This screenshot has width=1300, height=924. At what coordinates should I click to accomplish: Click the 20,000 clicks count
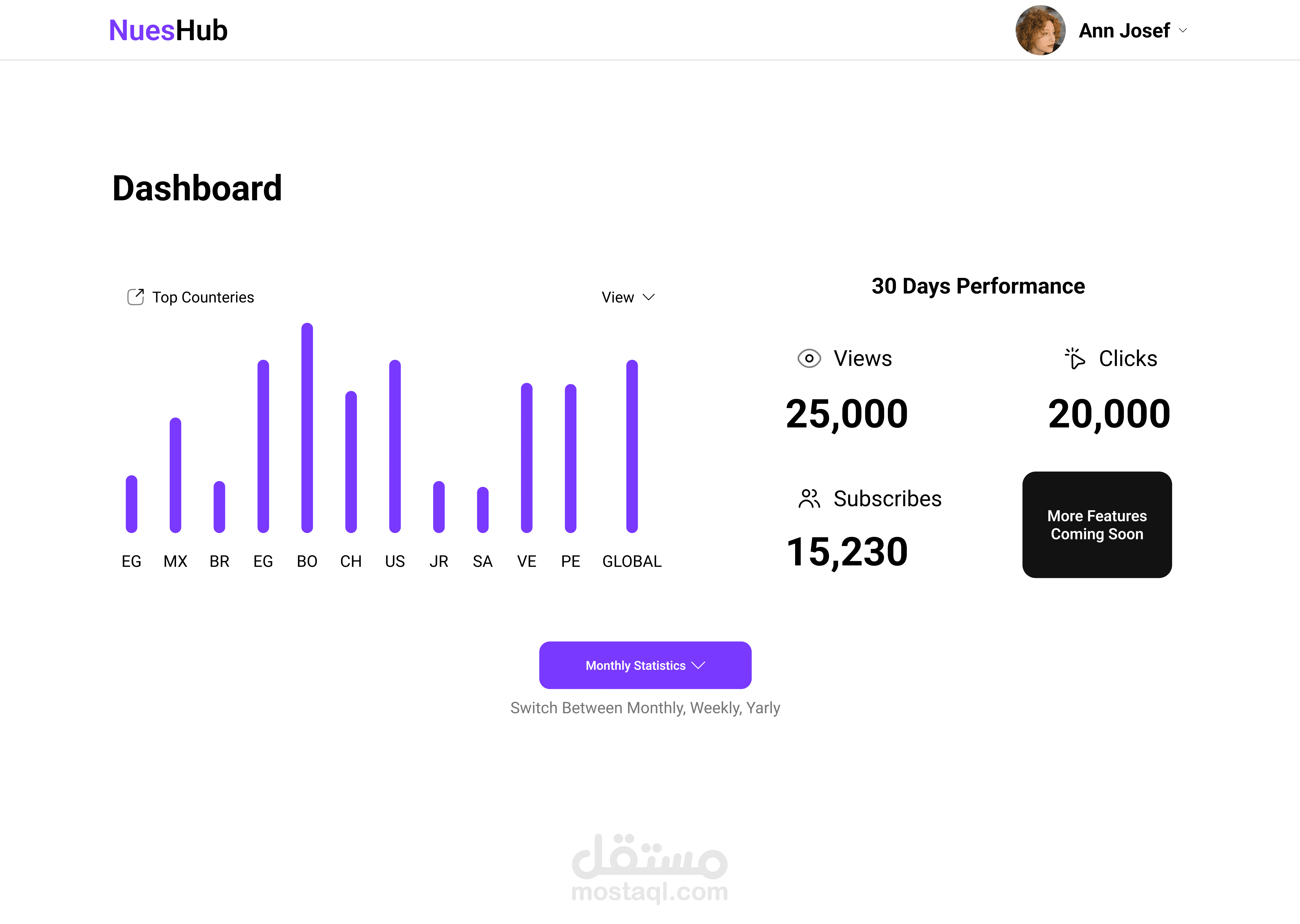click(1109, 414)
